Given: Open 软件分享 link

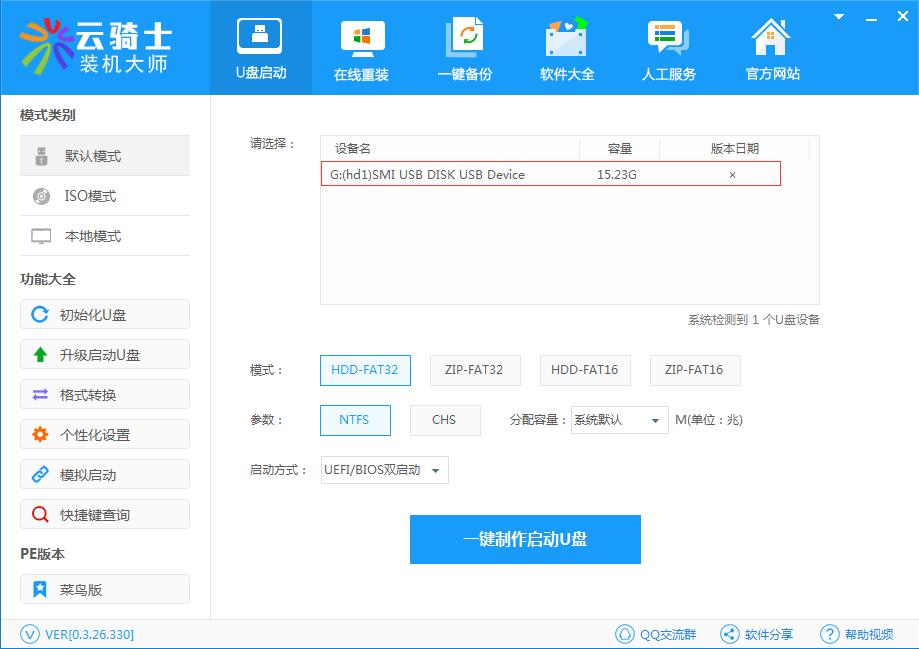Looking at the screenshot, I should point(768,634).
